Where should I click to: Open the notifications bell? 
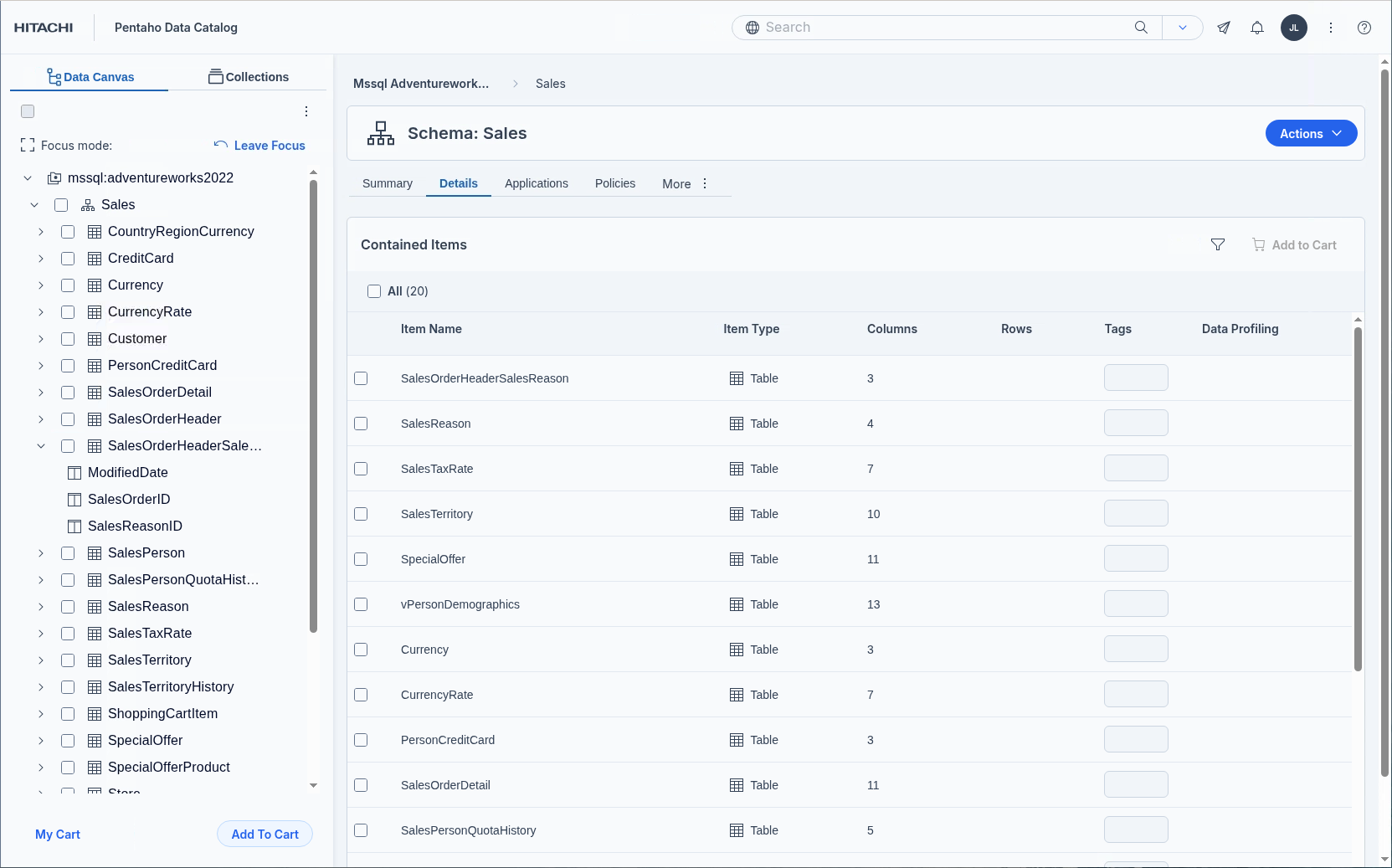[1256, 28]
